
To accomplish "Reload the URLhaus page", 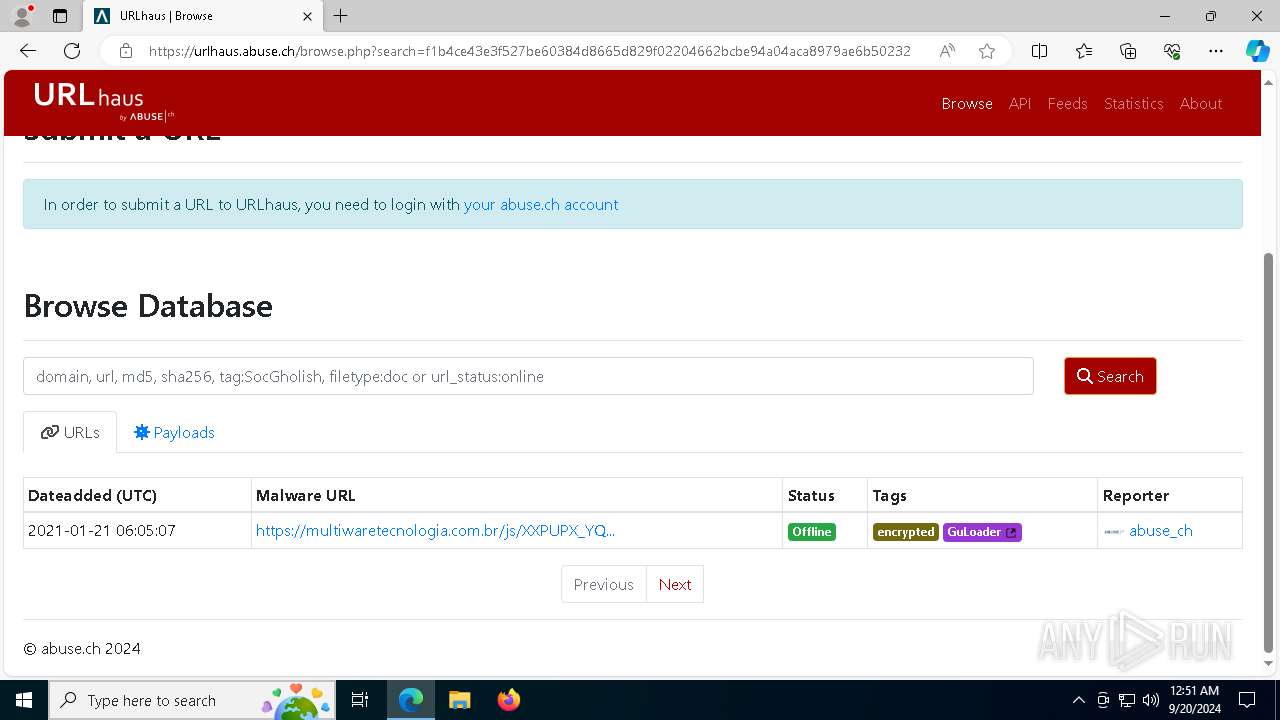I will point(72,51).
